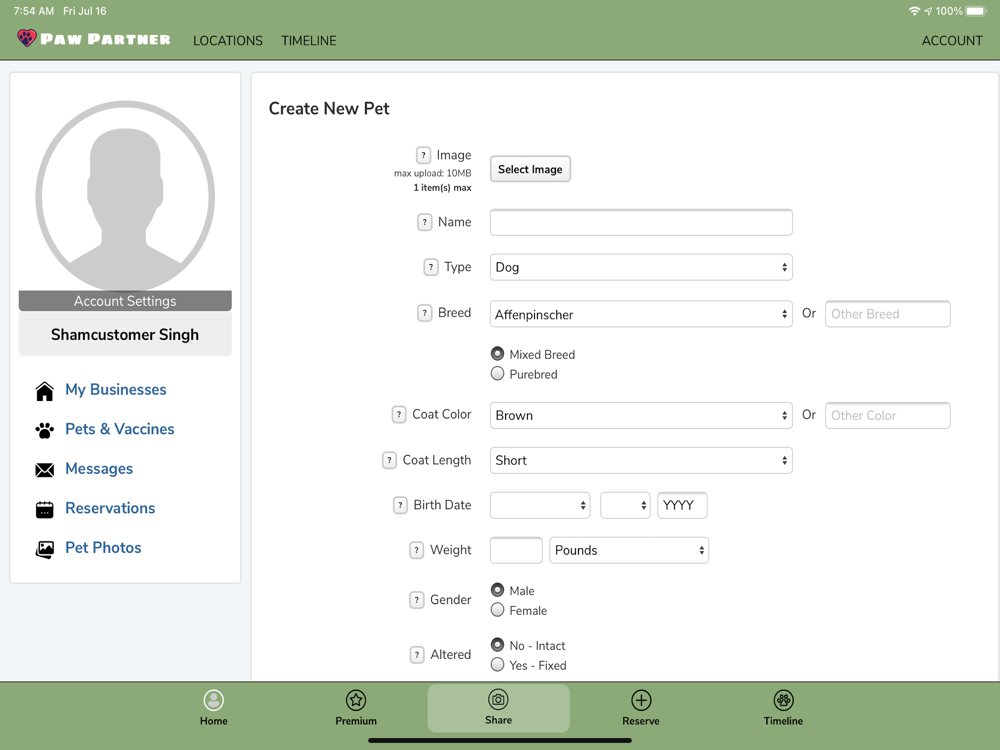Click the help icon beside Name
This screenshot has height=750, width=1000.
pyautogui.click(x=425, y=222)
